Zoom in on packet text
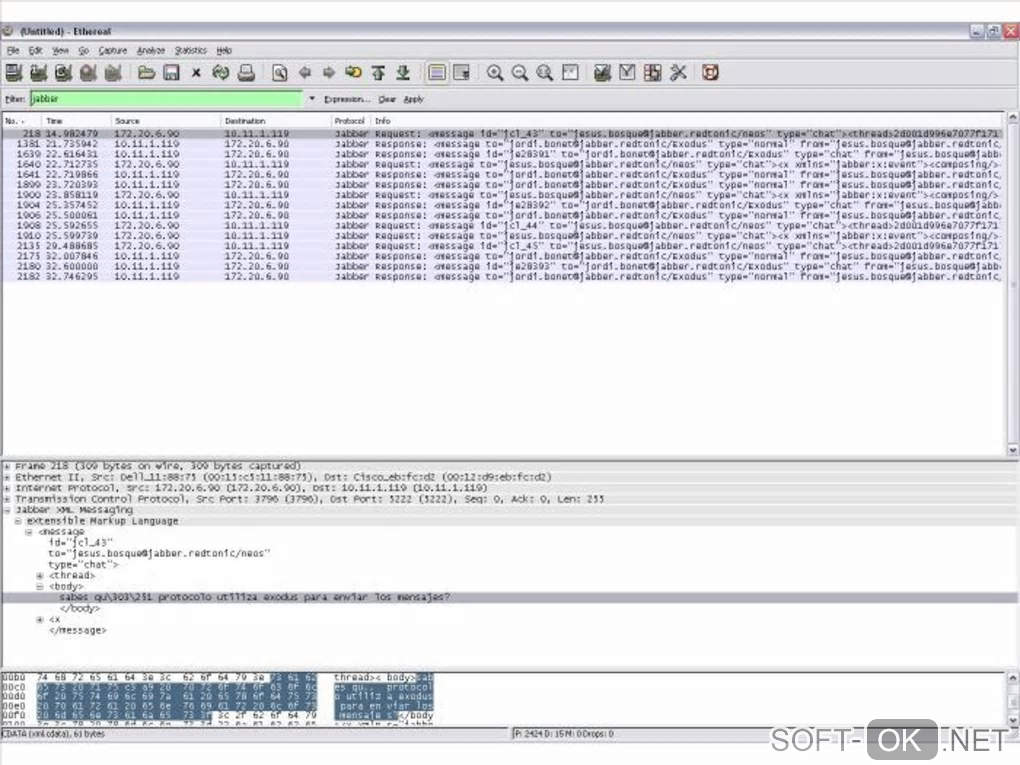 495,73
